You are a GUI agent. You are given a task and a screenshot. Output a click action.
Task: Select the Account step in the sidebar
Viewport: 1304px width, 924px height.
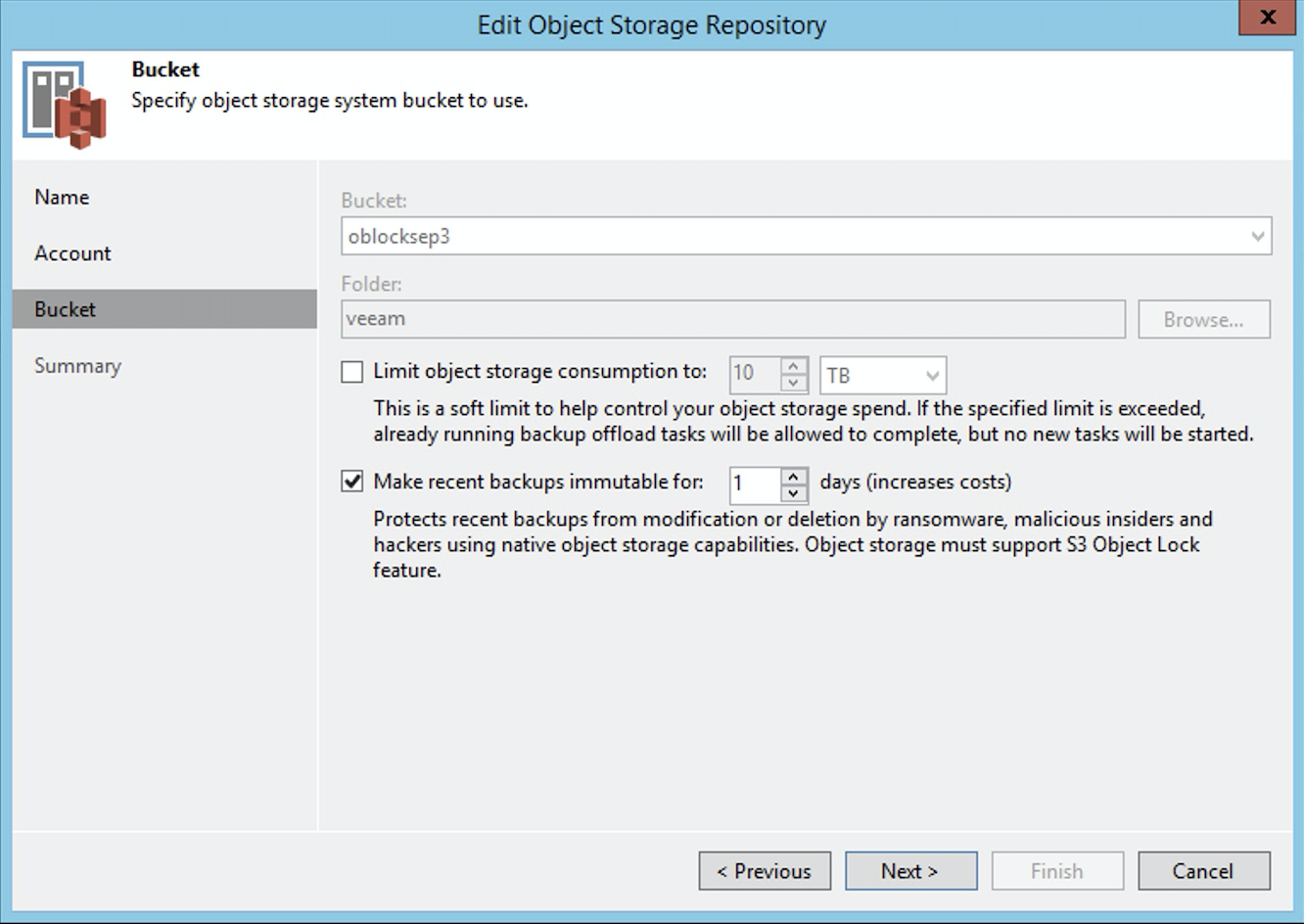tap(72, 253)
